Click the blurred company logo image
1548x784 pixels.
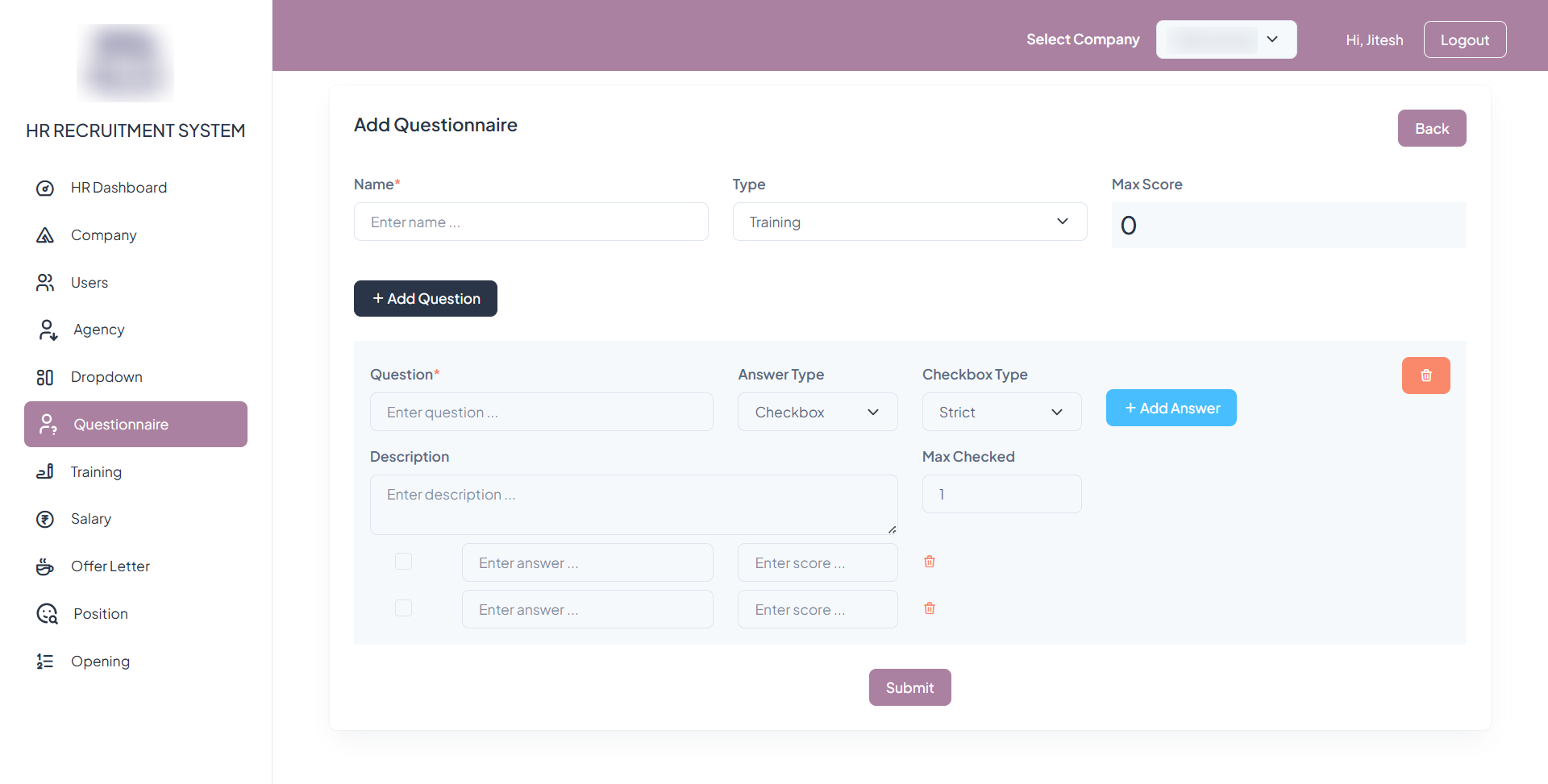[125, 63]
